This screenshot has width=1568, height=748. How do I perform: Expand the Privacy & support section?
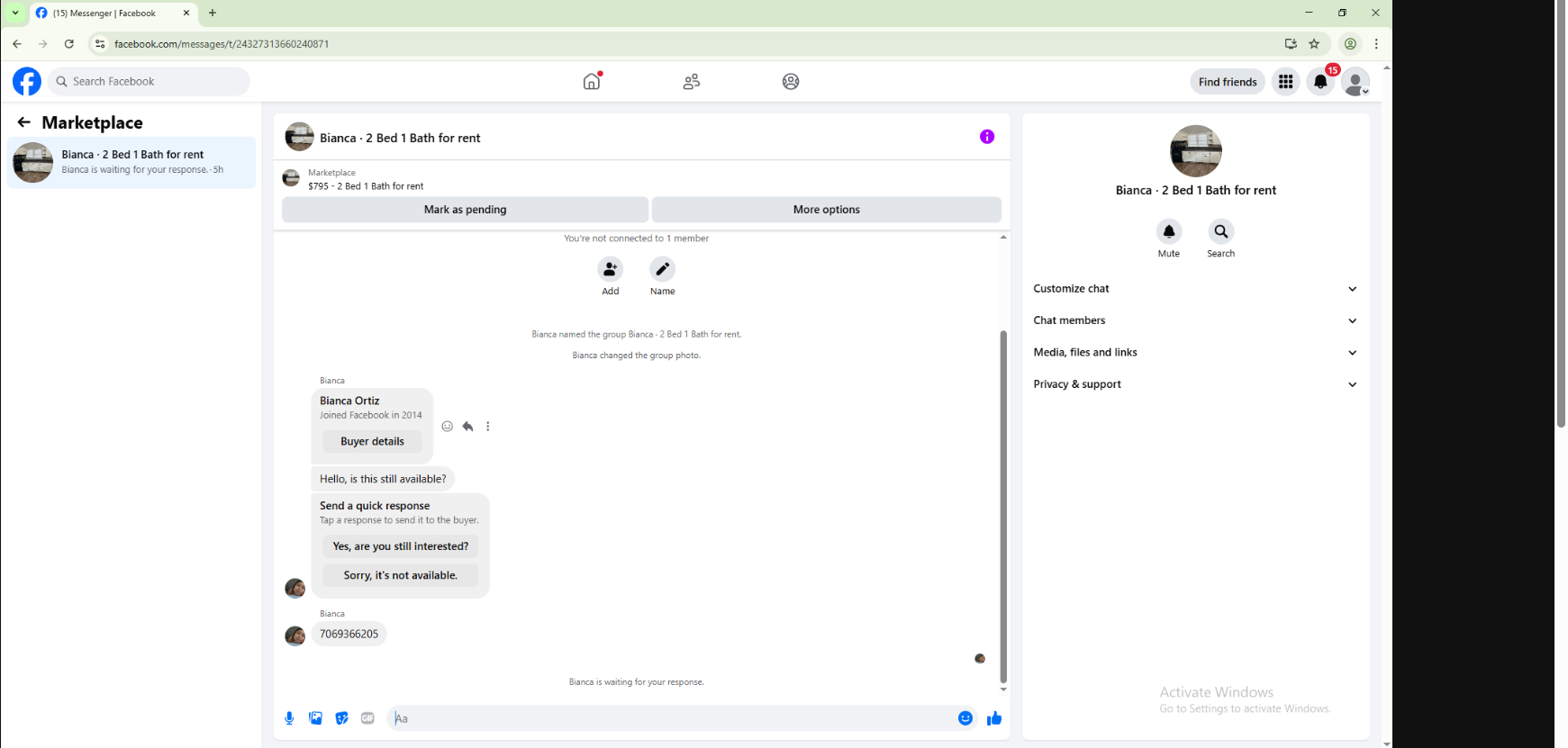tap(1195, 384)
